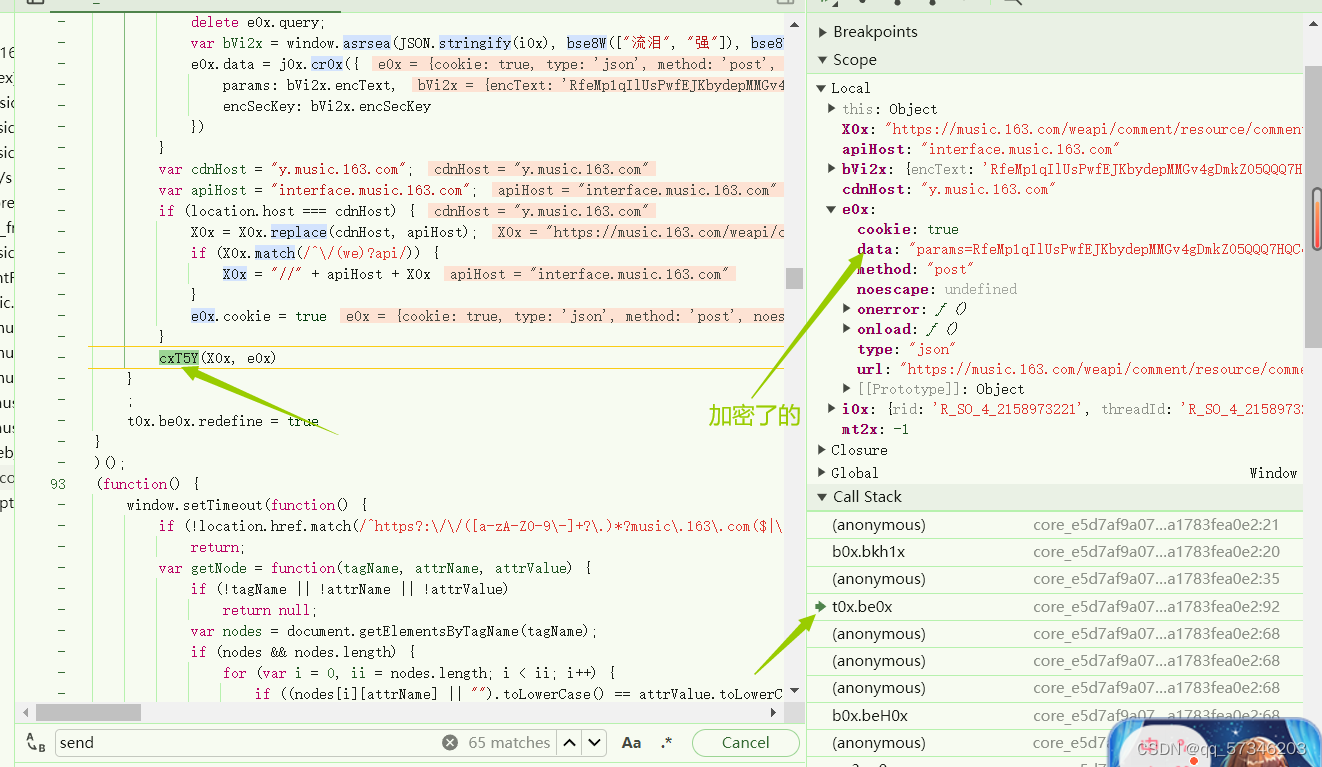The image size is (1322, 767).
Task: Expand the onload function property
Action: 847,329
